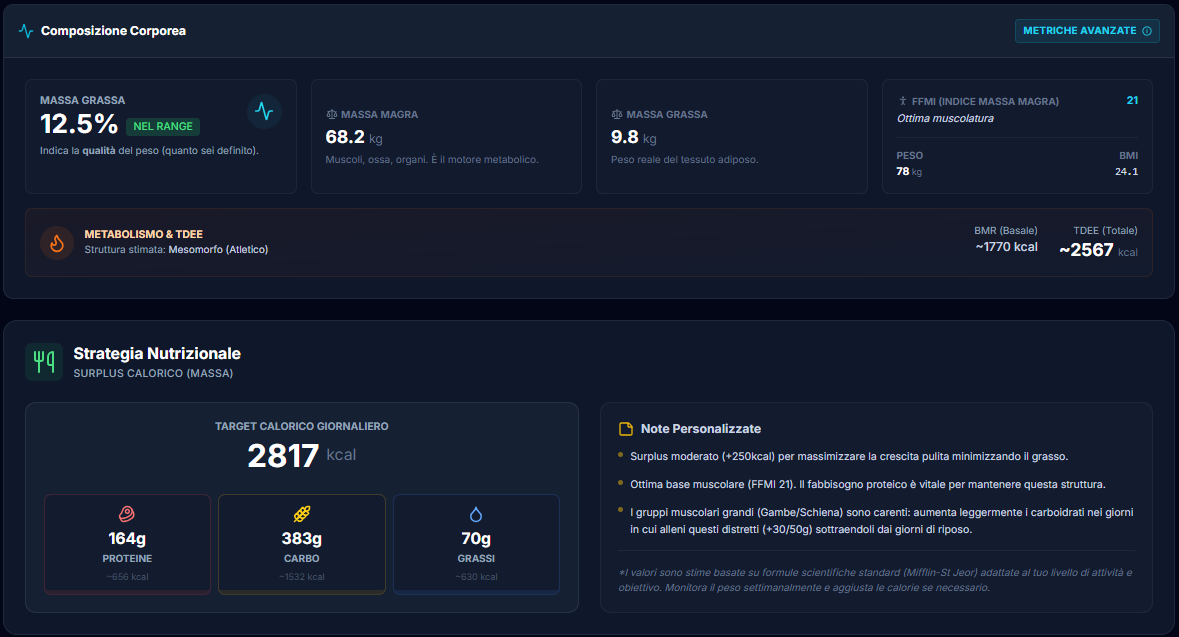Viewport: 1179px width, 637px height.
Task: Click the note icon beside Note Personalizzate
Action: pos(626,429)
